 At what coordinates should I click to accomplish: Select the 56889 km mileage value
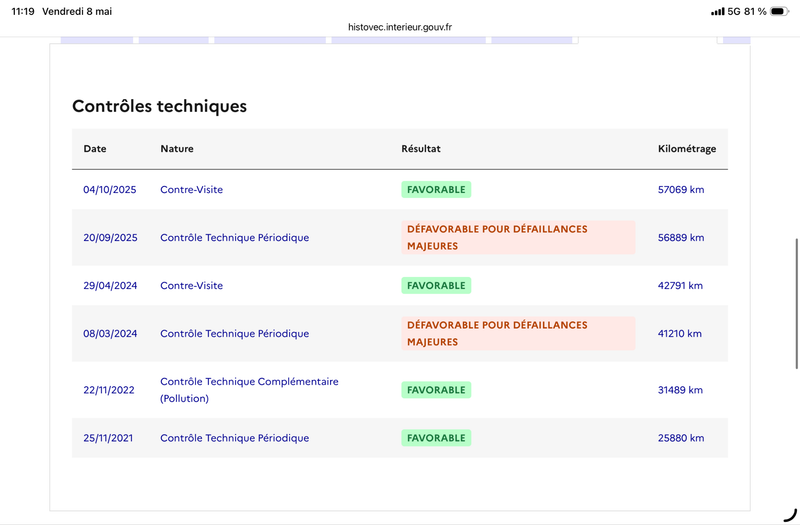point(681,237)
